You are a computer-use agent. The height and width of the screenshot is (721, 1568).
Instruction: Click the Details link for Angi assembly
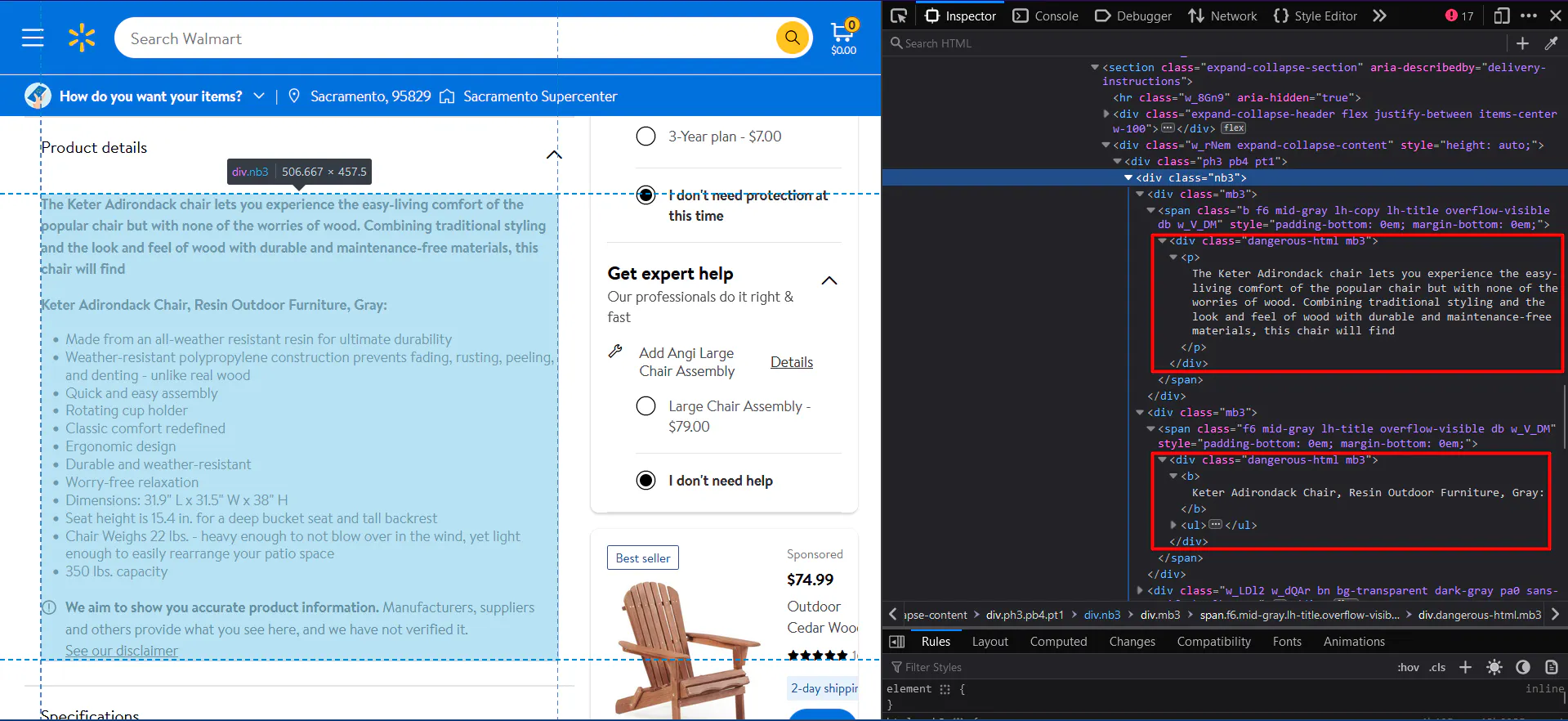(x=792, y=362)
